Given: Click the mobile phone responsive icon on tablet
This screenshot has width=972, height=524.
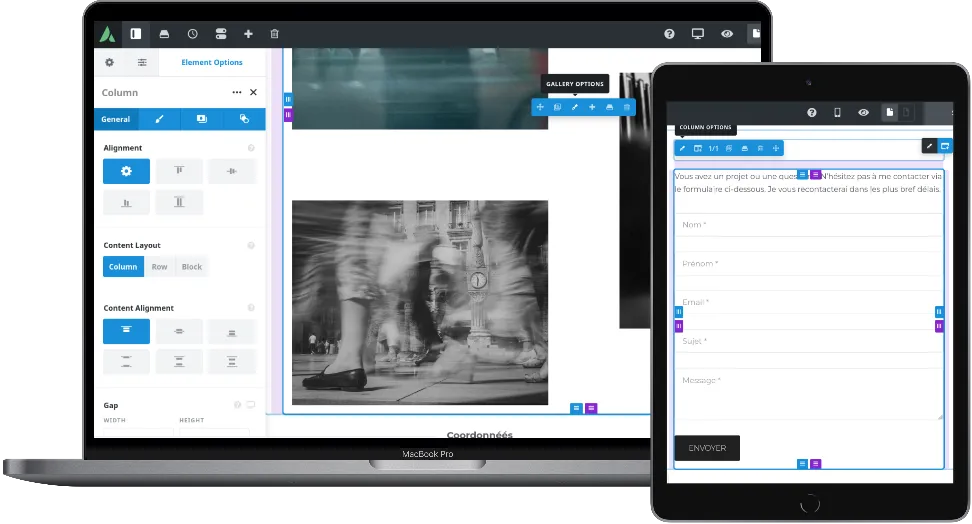Looking at the screenshot, I should click(x=837, y=113).
